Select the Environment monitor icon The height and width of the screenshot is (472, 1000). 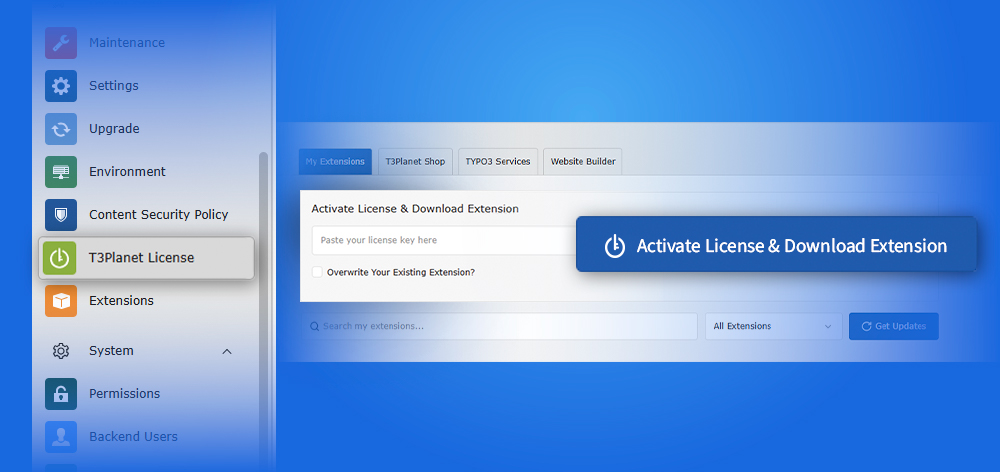pyautogui.click(x=61, y=172)
